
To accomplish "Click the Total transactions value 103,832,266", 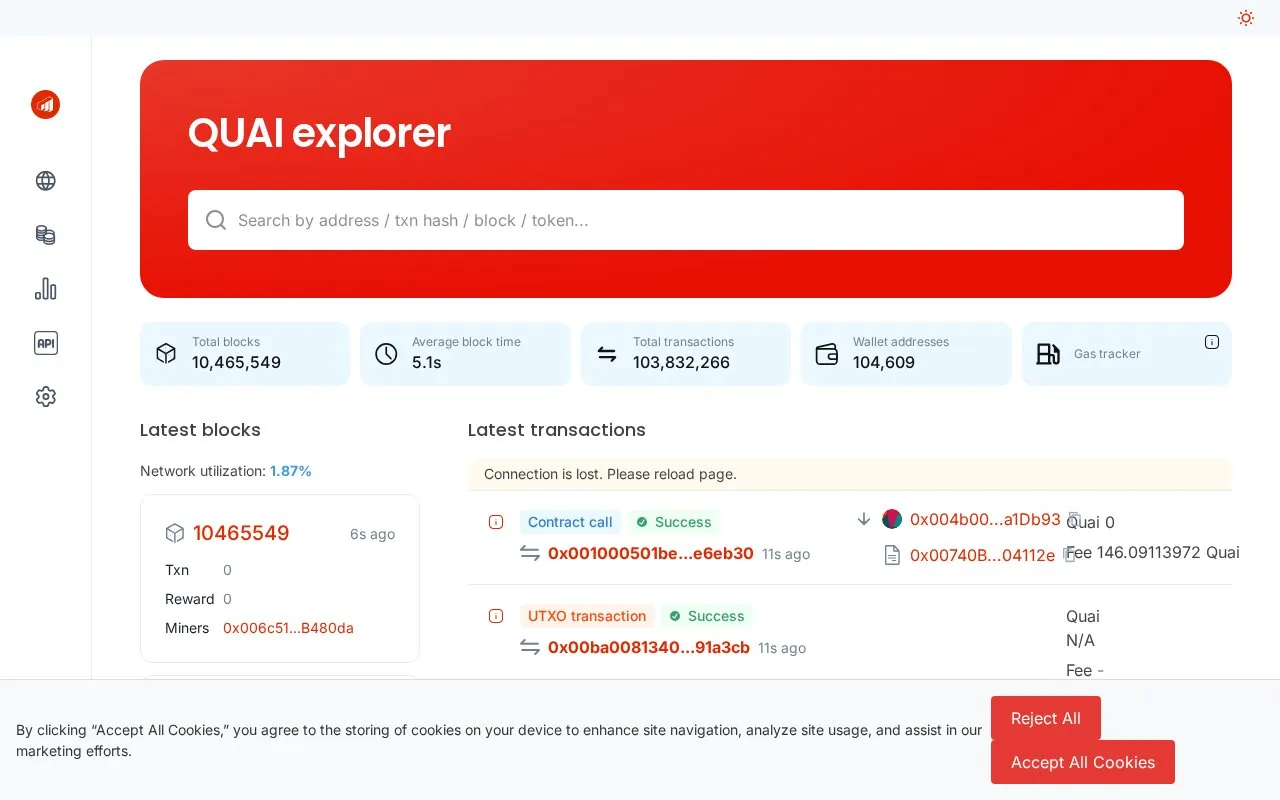I will pyautogui.click(x=681, y=362).
